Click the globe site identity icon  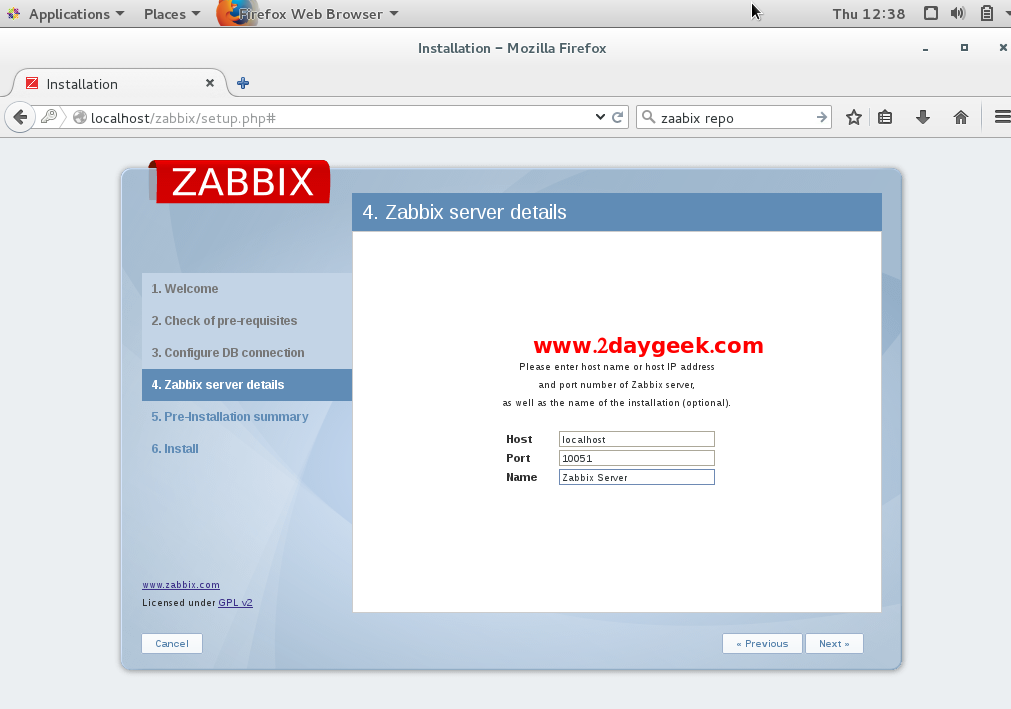80,117
